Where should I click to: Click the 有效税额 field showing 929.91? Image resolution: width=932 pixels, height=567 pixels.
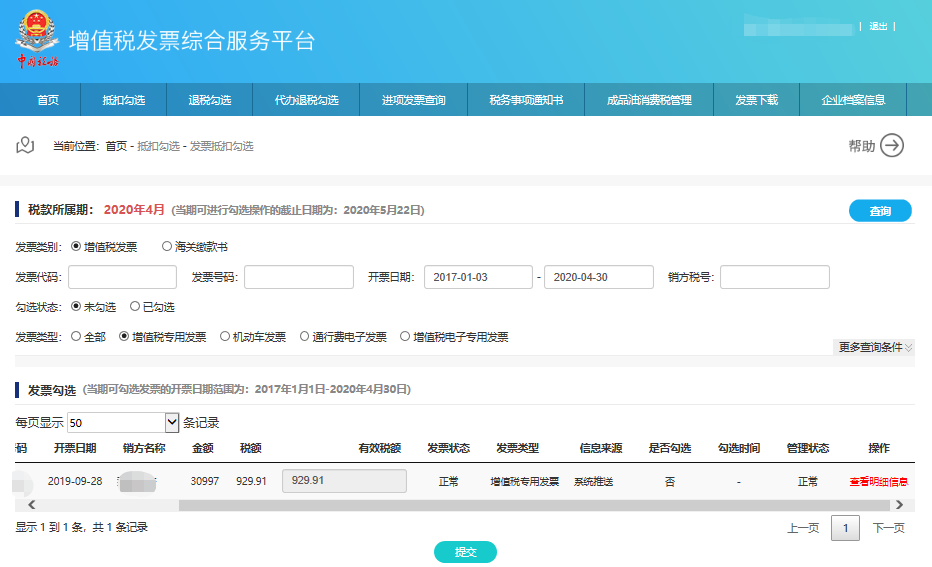345,481
